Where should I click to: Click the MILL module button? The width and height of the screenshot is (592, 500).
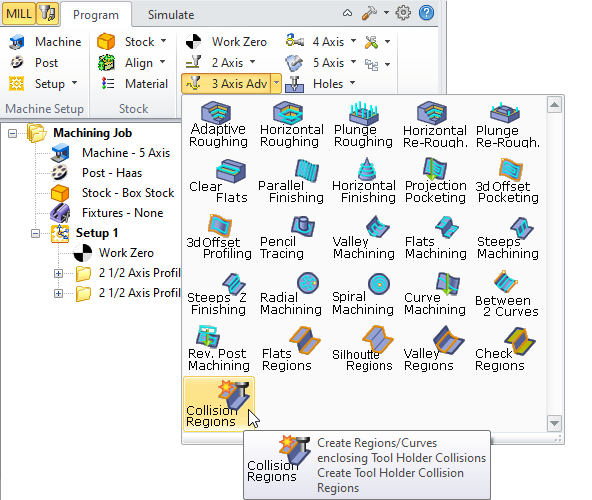19,14
